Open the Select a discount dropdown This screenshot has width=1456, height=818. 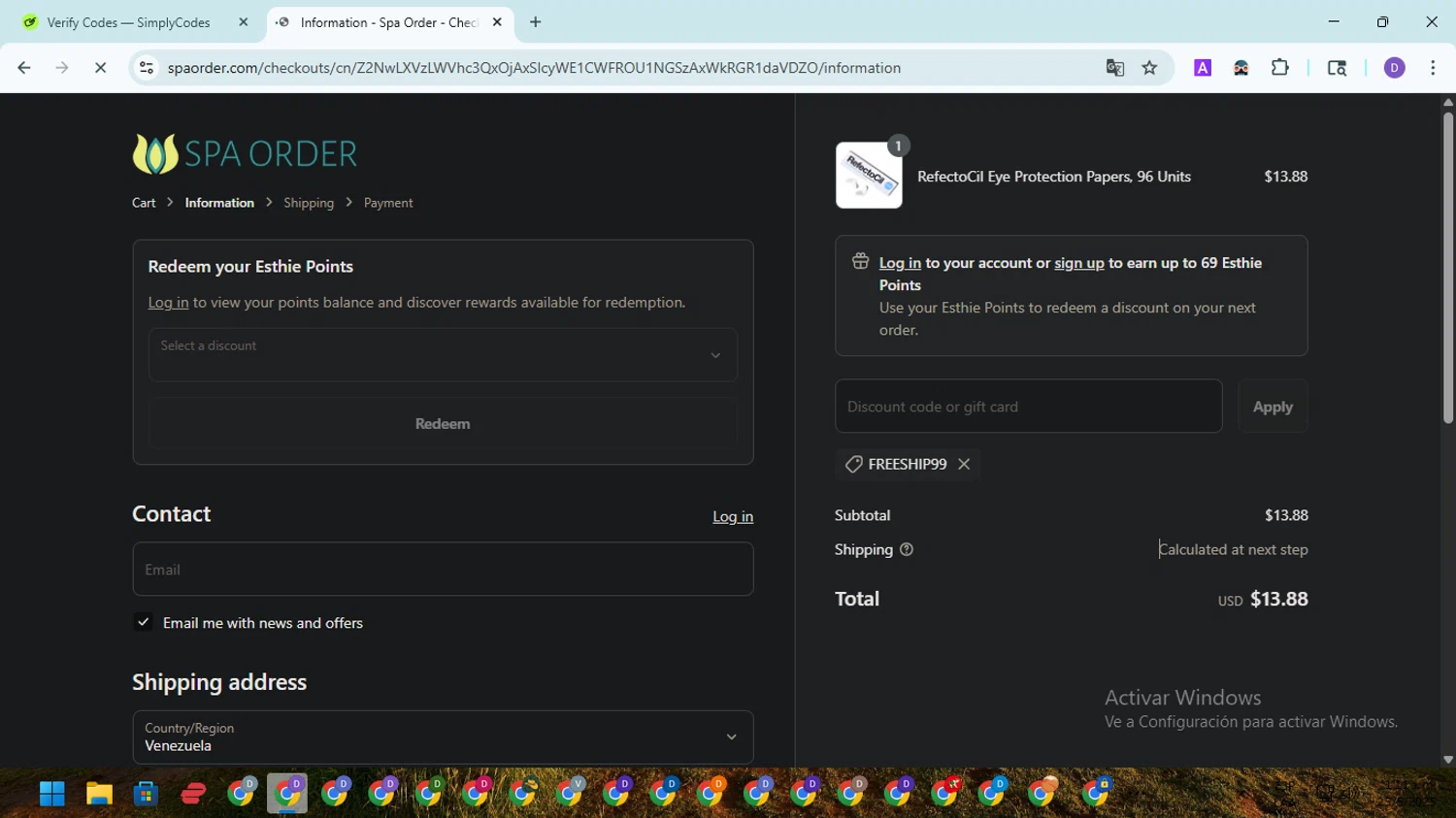coord(443,354)
